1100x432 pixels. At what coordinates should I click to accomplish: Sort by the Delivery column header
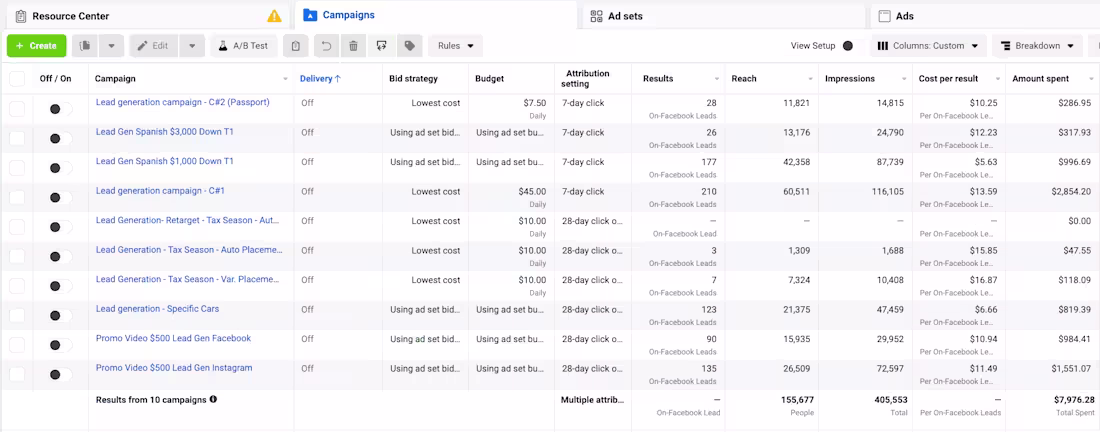[x=320, y=79]
